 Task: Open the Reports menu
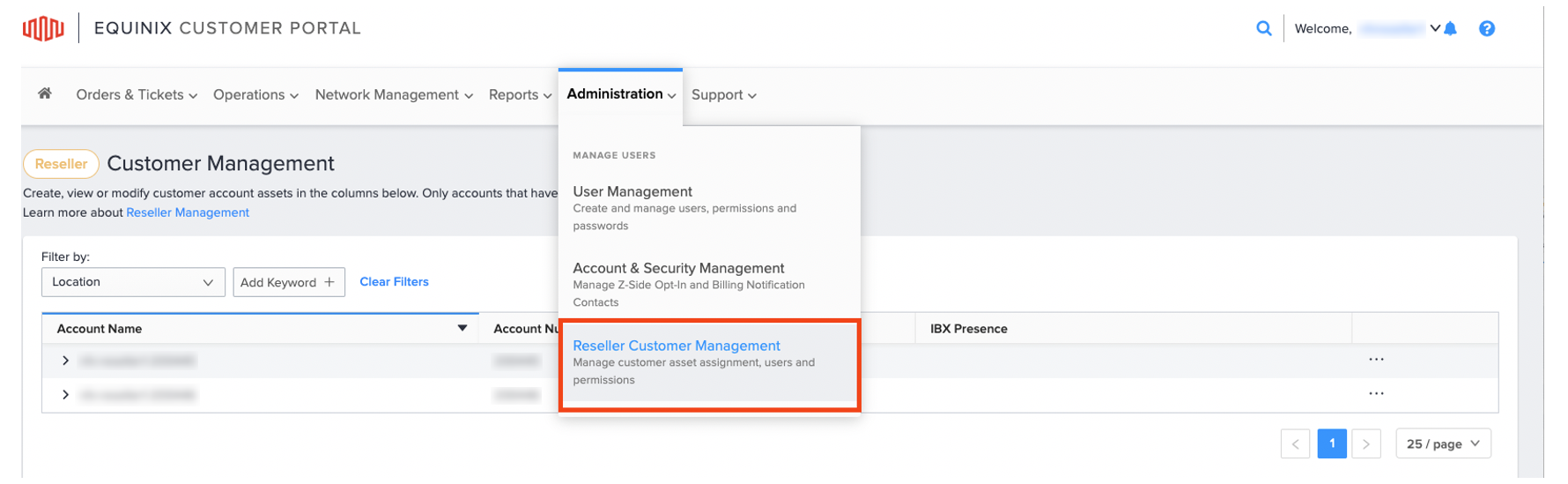[520, 94]
